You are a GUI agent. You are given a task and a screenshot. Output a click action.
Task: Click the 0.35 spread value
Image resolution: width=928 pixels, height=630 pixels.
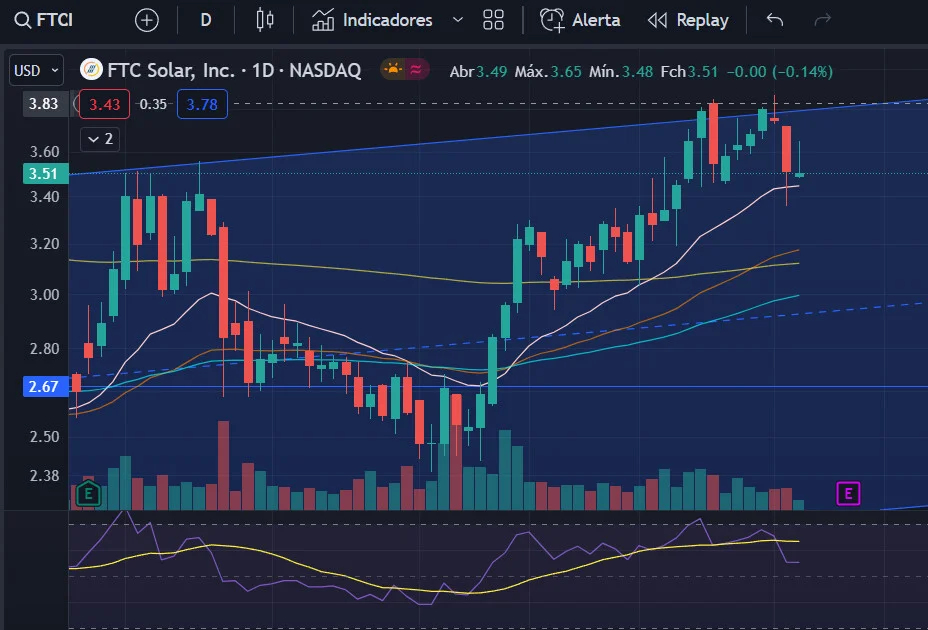click(x=153, y=104)
